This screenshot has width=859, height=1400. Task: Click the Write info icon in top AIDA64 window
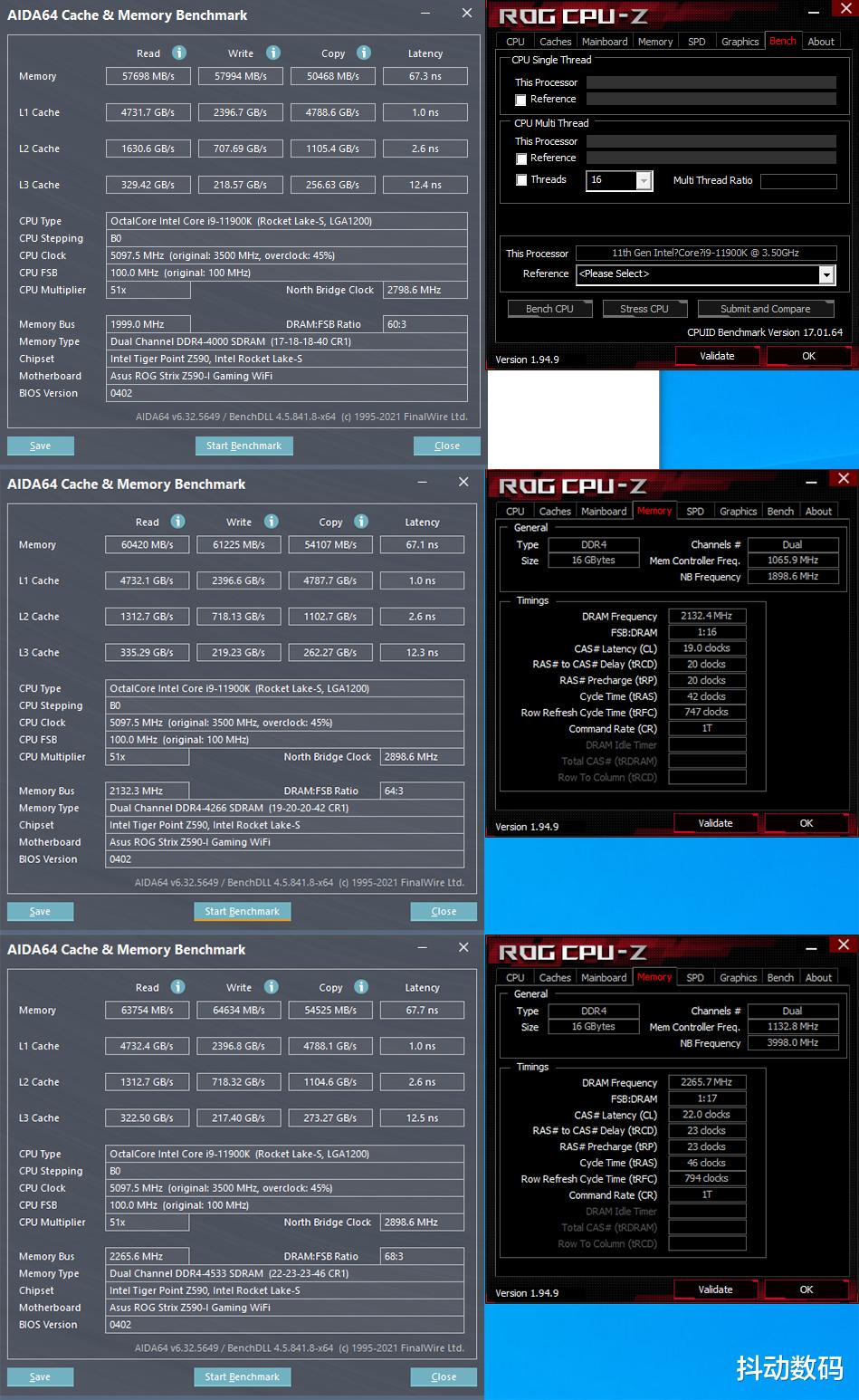273,53
